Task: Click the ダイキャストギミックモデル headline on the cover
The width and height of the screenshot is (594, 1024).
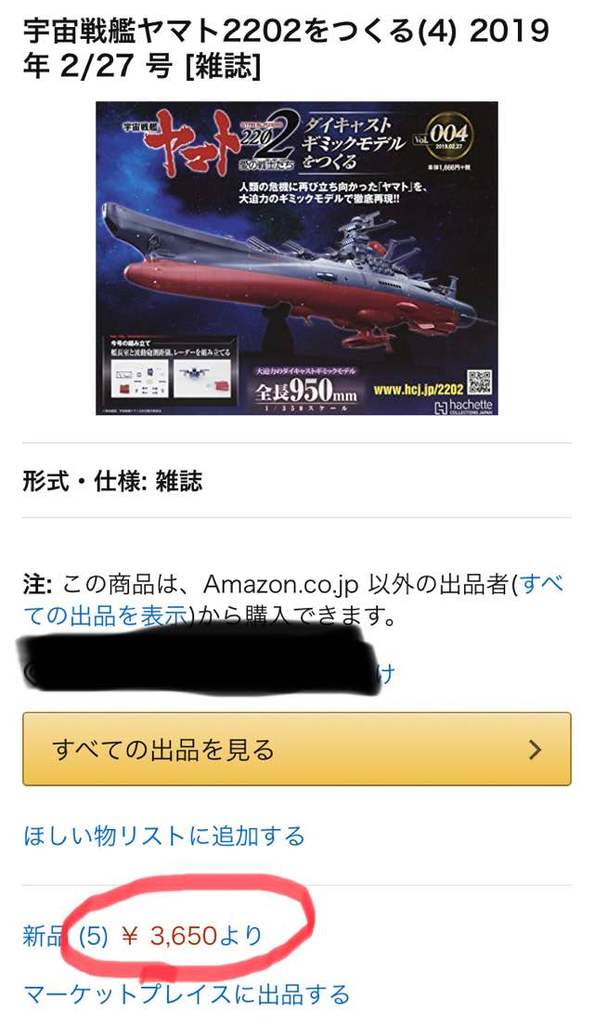Action: point(352,142)
